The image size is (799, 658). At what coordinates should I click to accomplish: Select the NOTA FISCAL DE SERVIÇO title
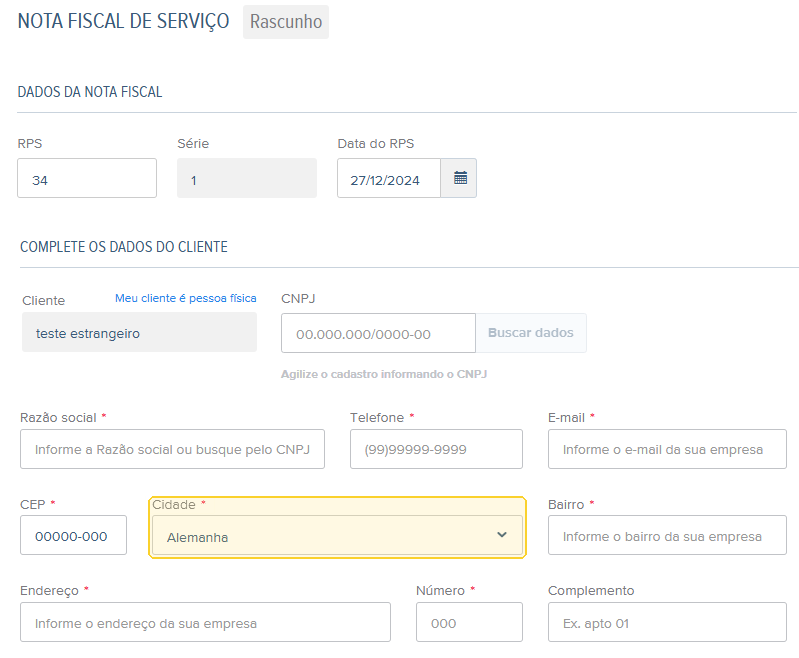click(123, 21)
